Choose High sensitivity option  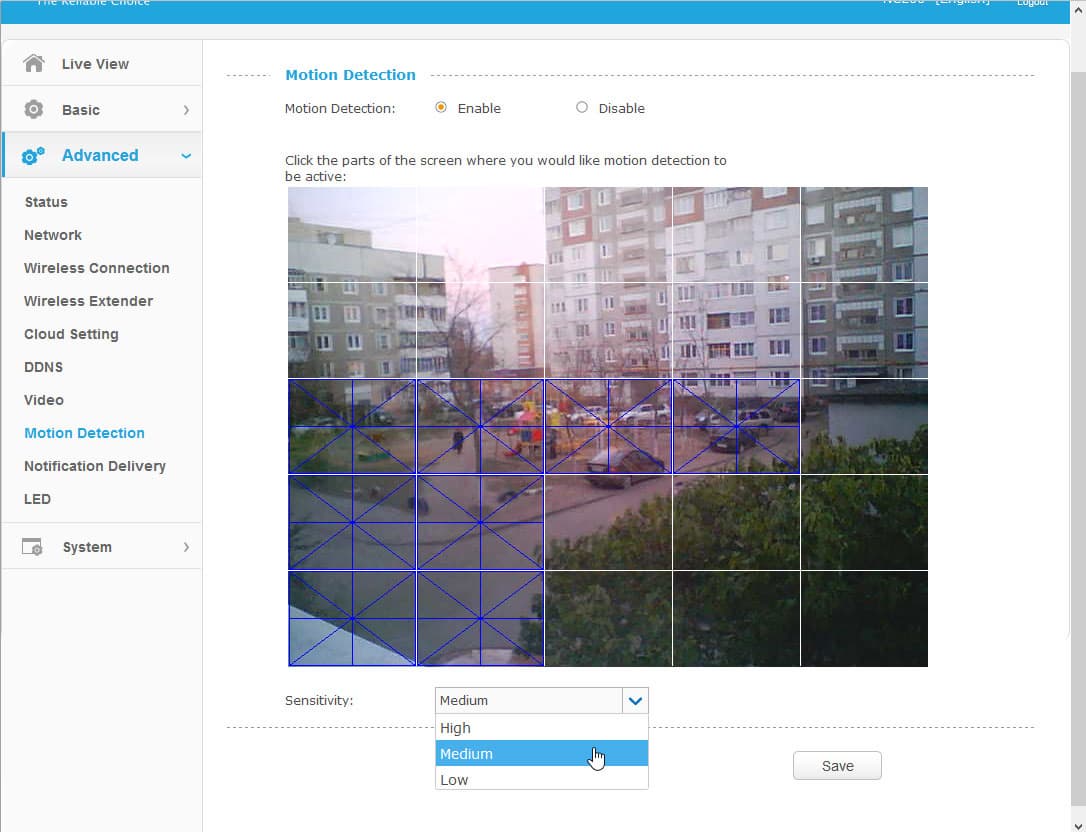pos(542,727)
